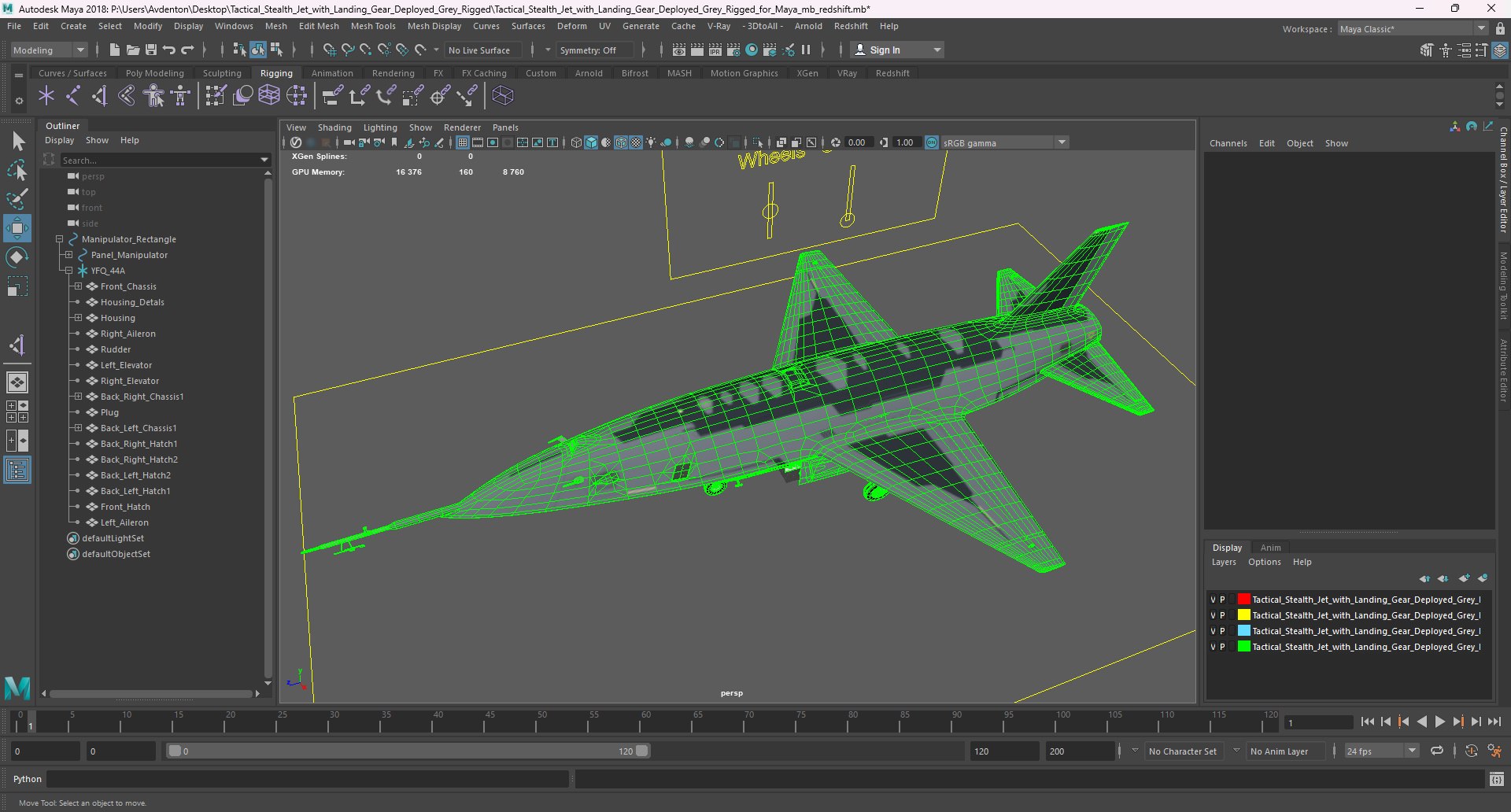Pick the Lasso select tool
Viewport: 1511px width, 812px height.
coord(17,170)
